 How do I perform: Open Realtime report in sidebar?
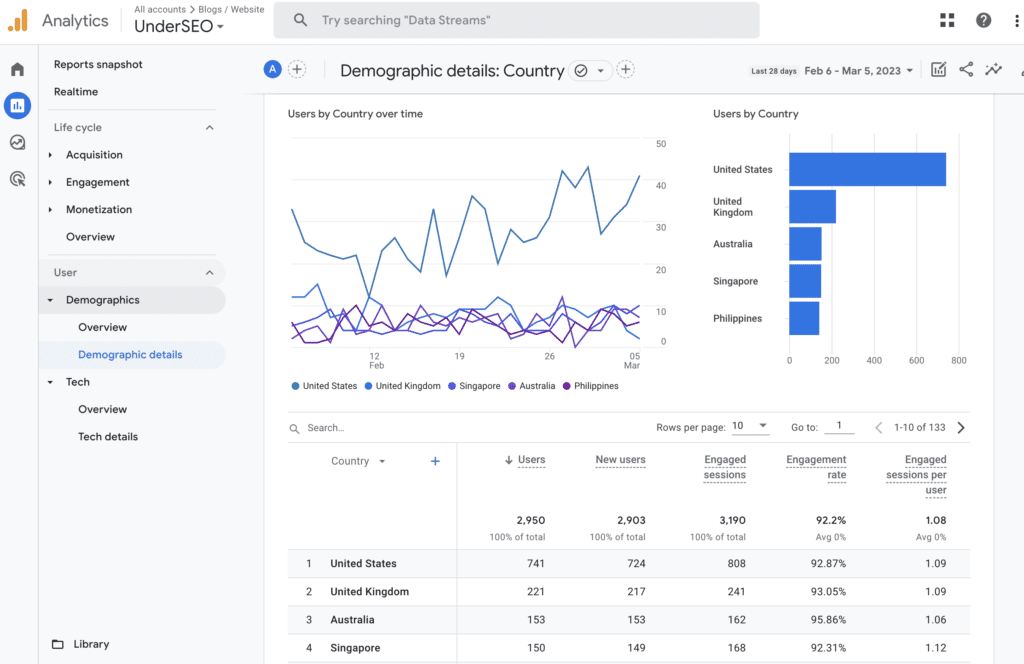tap(76, 92)
